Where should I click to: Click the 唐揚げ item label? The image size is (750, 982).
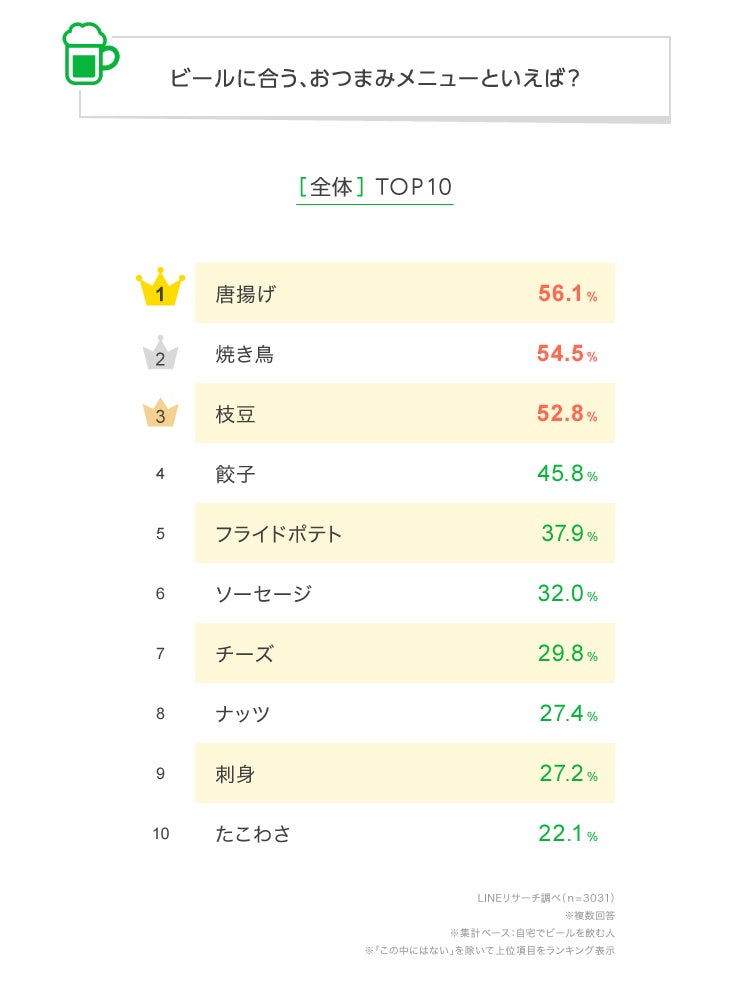pos(245,294)
